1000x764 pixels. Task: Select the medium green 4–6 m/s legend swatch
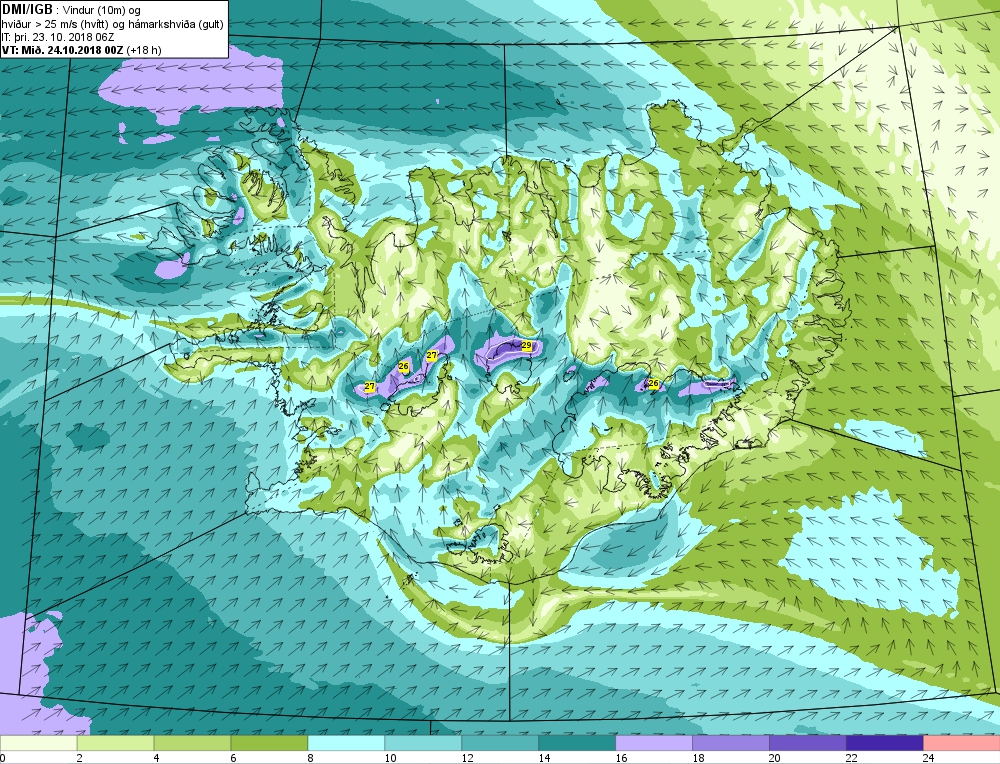[193, 743]
